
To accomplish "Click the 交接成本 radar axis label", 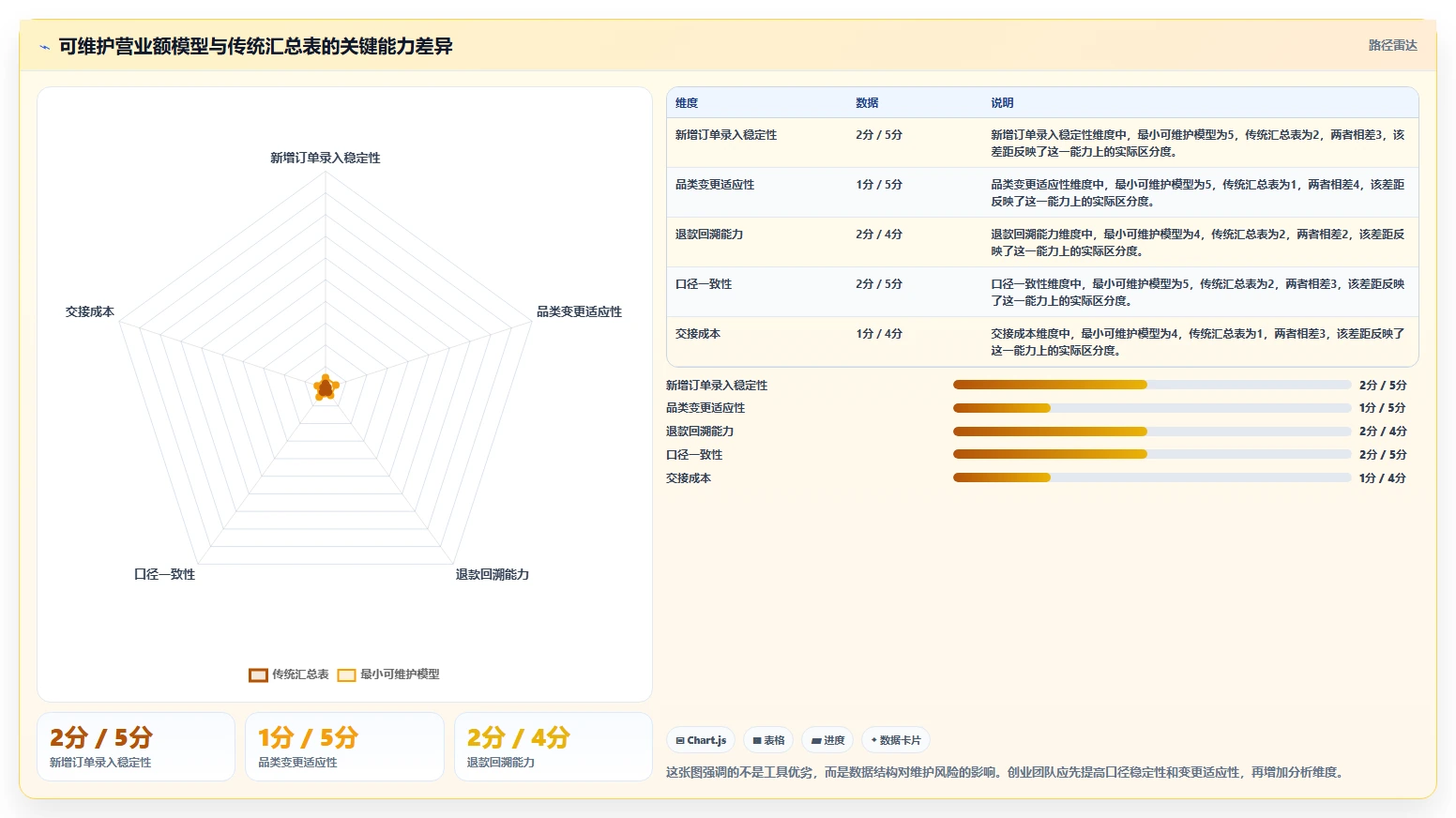I will pos(90,311).
